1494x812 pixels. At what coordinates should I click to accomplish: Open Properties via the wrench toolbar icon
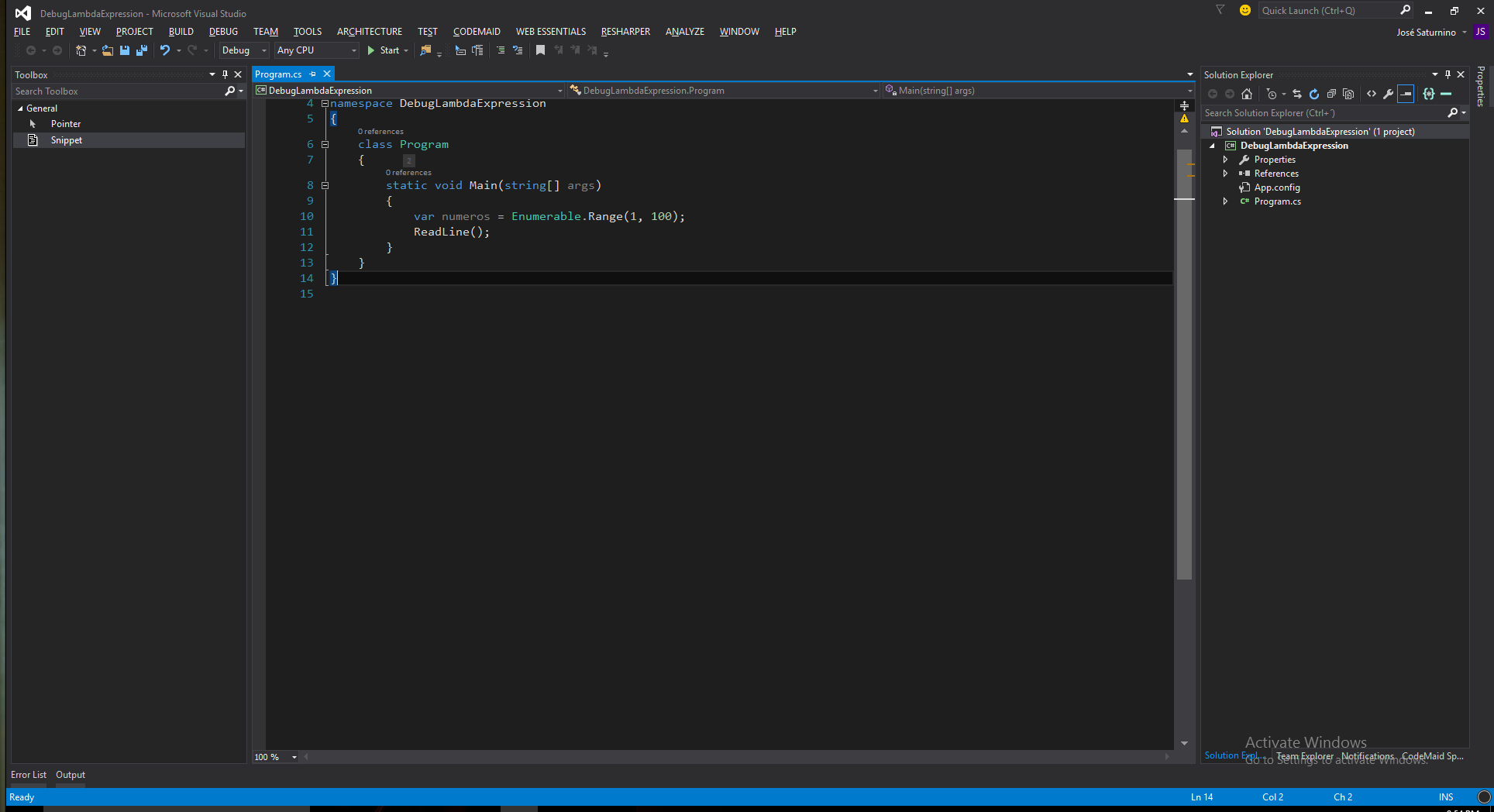tap(1389, 94)
